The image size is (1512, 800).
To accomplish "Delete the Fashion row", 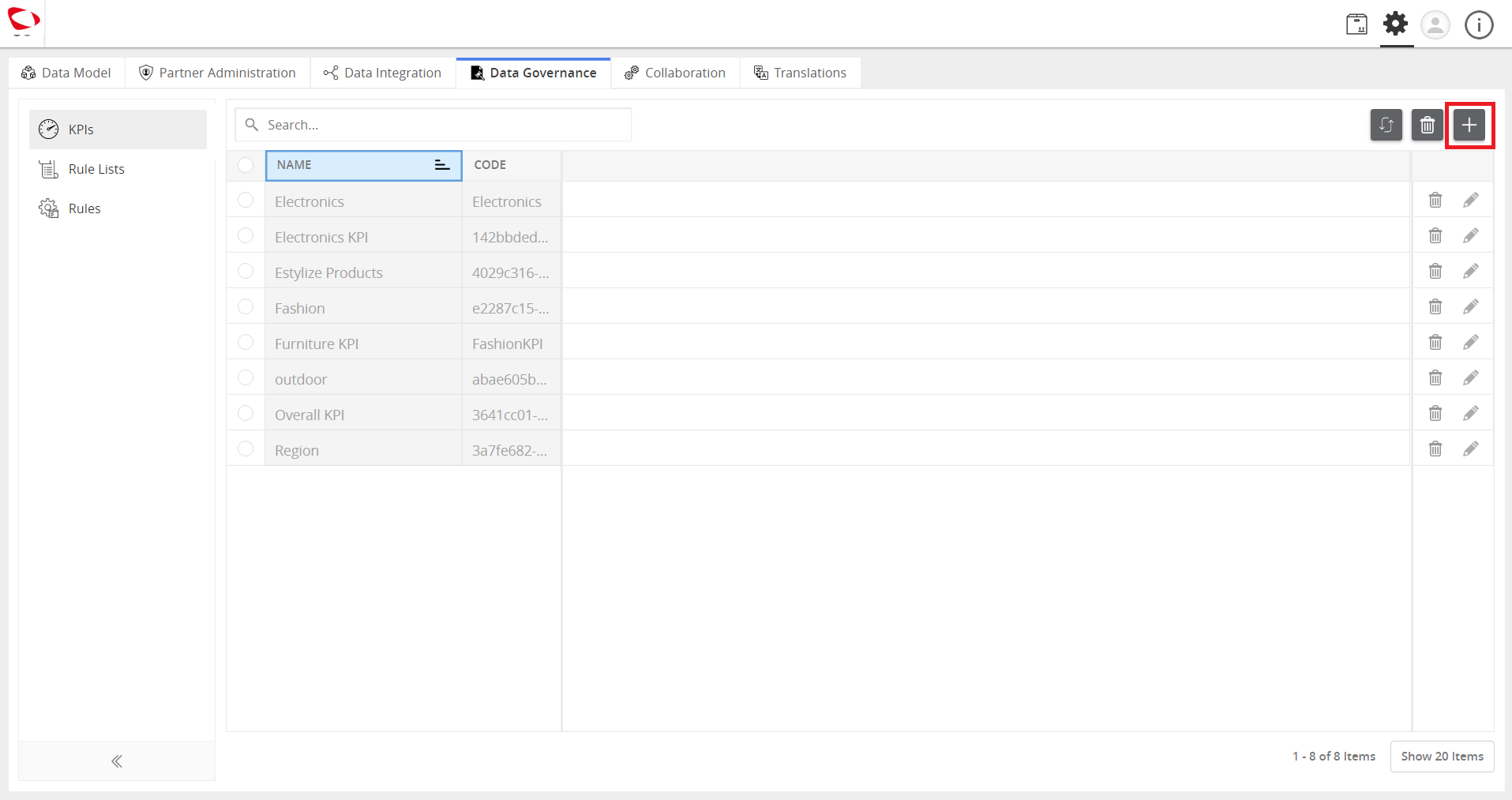I will tap(1435, 306).
